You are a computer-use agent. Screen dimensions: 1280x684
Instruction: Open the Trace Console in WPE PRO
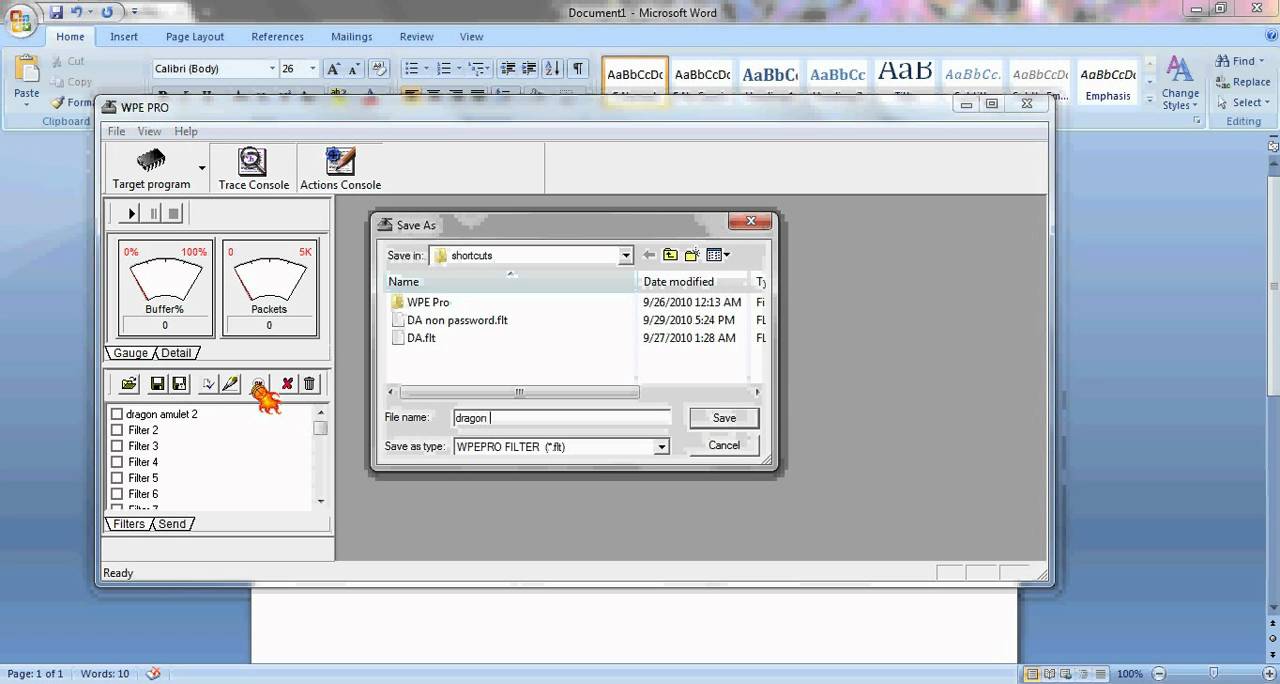pyautogui.click(x=253, y=168)
